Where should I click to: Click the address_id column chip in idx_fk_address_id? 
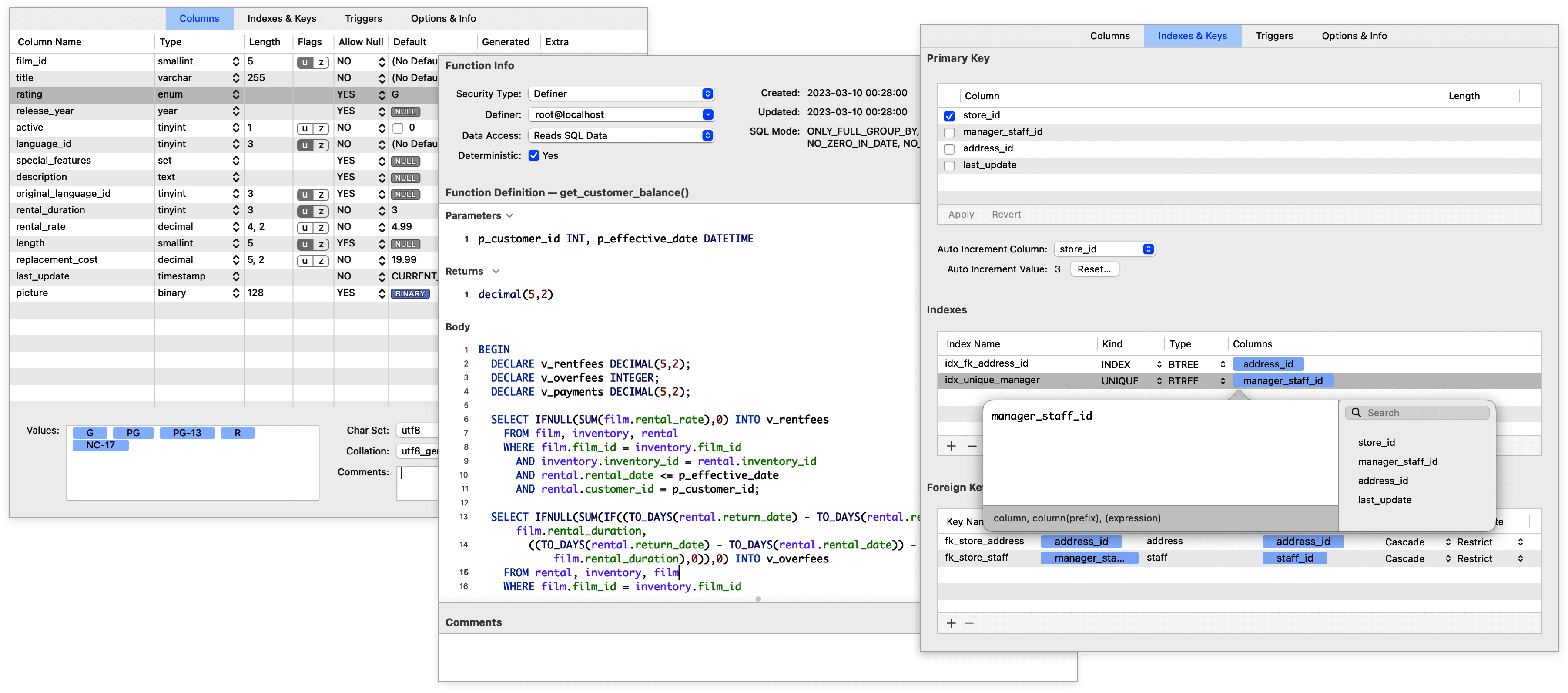coord(1269,363)
